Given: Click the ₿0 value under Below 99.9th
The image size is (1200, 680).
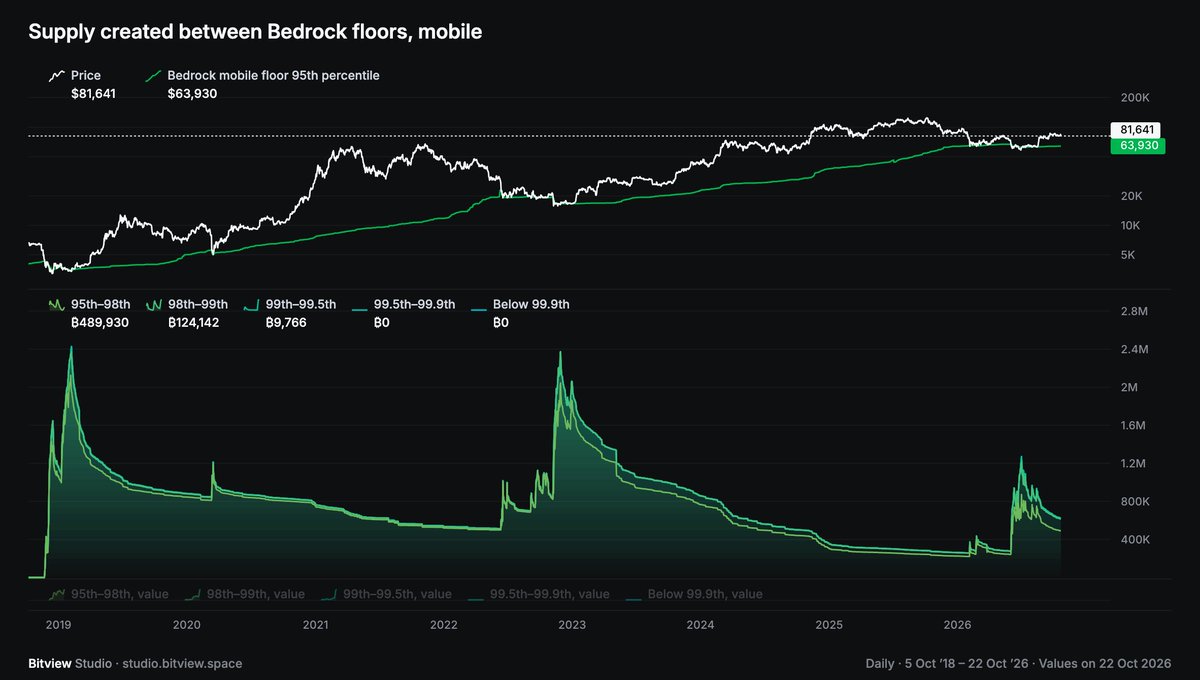Looking at the screenshot, I should [x=500, y=322].
